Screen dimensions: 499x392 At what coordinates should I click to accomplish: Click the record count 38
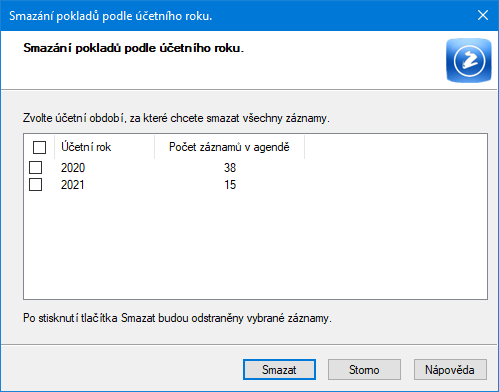click(230, 168)
